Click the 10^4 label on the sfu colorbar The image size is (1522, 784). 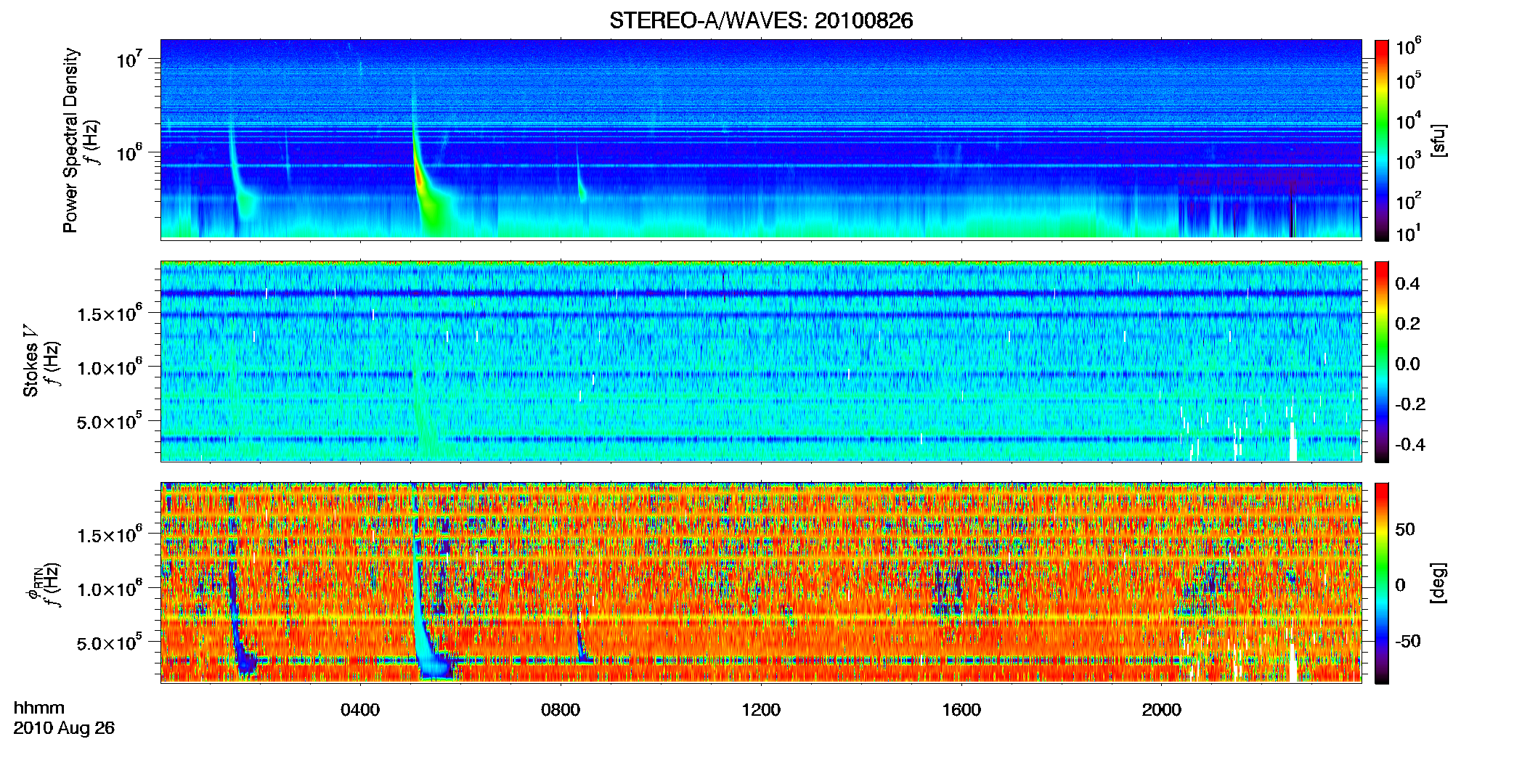pos(1409,121)
